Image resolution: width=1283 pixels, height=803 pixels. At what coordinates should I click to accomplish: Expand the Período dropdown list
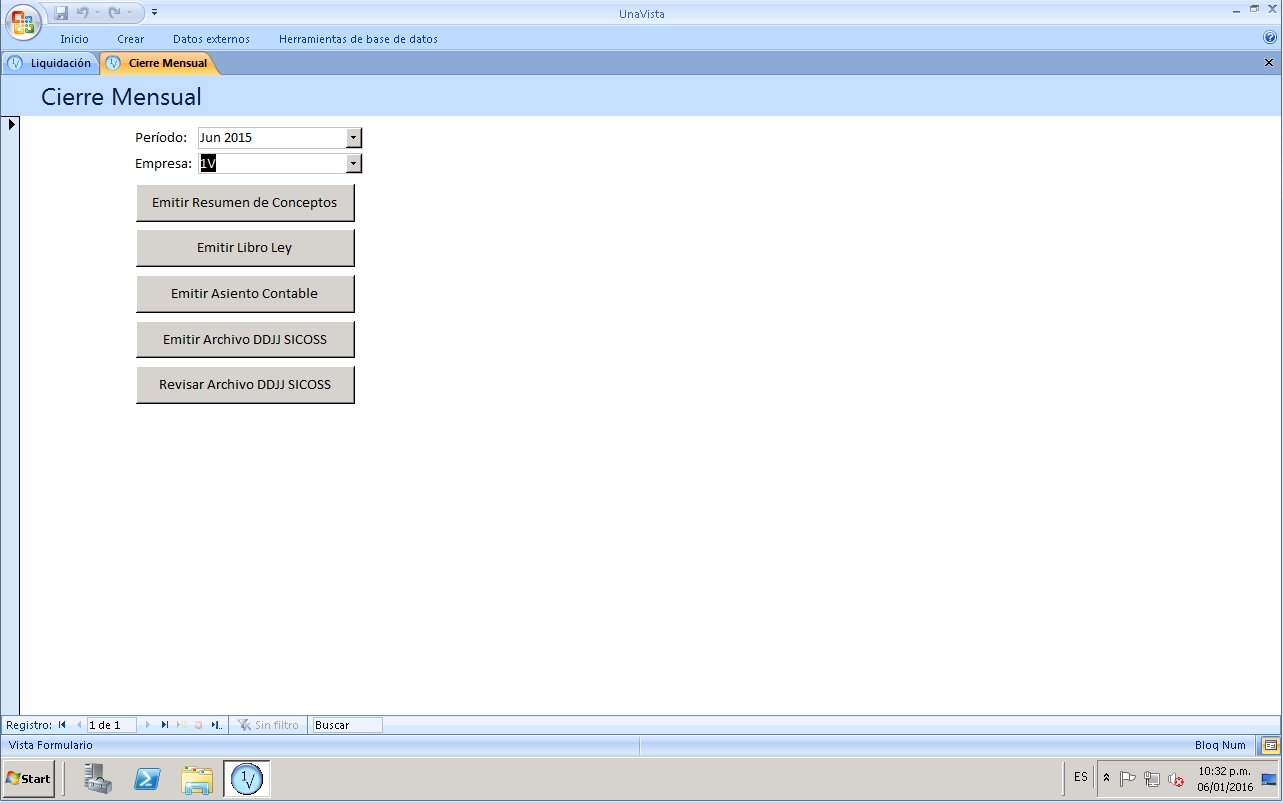pos(353,138)
